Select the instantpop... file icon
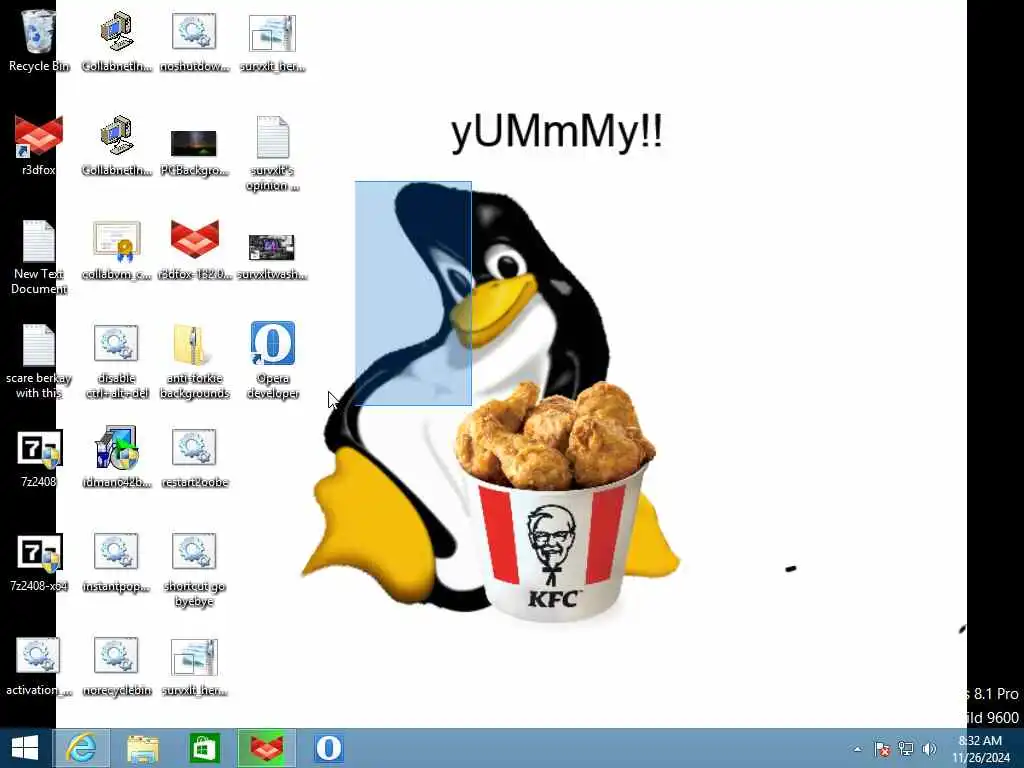The height and width of the screenshot is (768, 1024). [x=116, y=562]
